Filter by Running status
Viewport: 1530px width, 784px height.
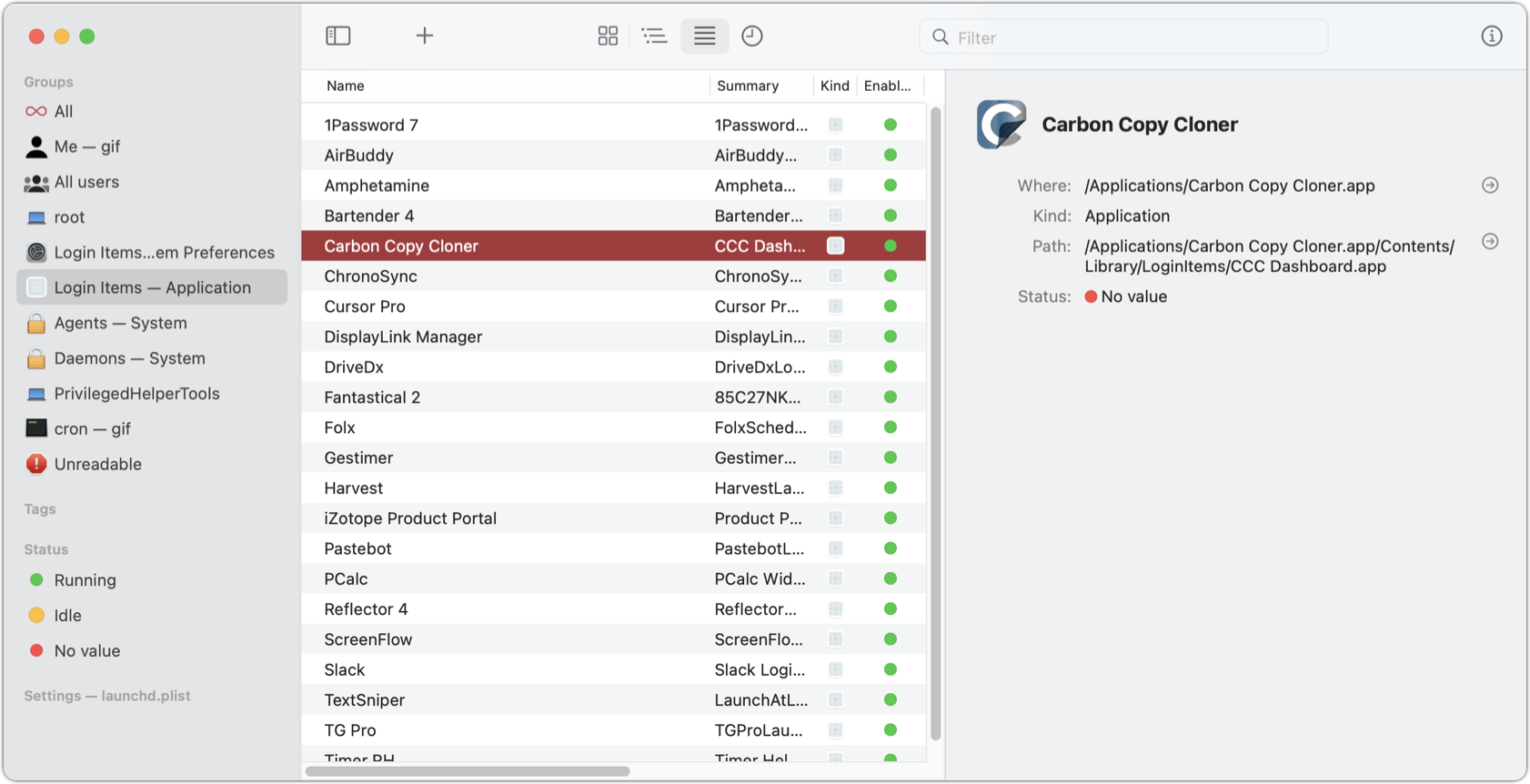point(85,580)
